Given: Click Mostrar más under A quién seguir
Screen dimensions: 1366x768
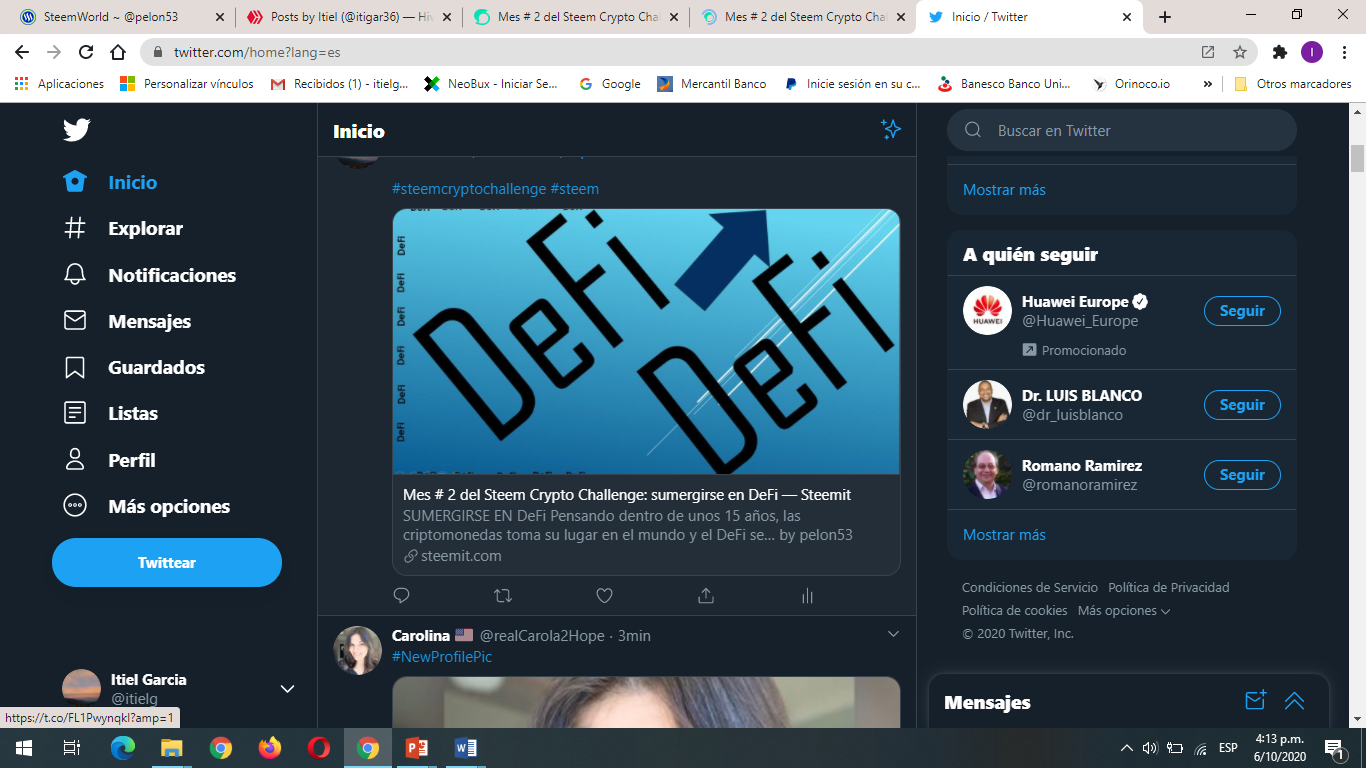Looking at the screenshot, I should (x=1004, y=535).
